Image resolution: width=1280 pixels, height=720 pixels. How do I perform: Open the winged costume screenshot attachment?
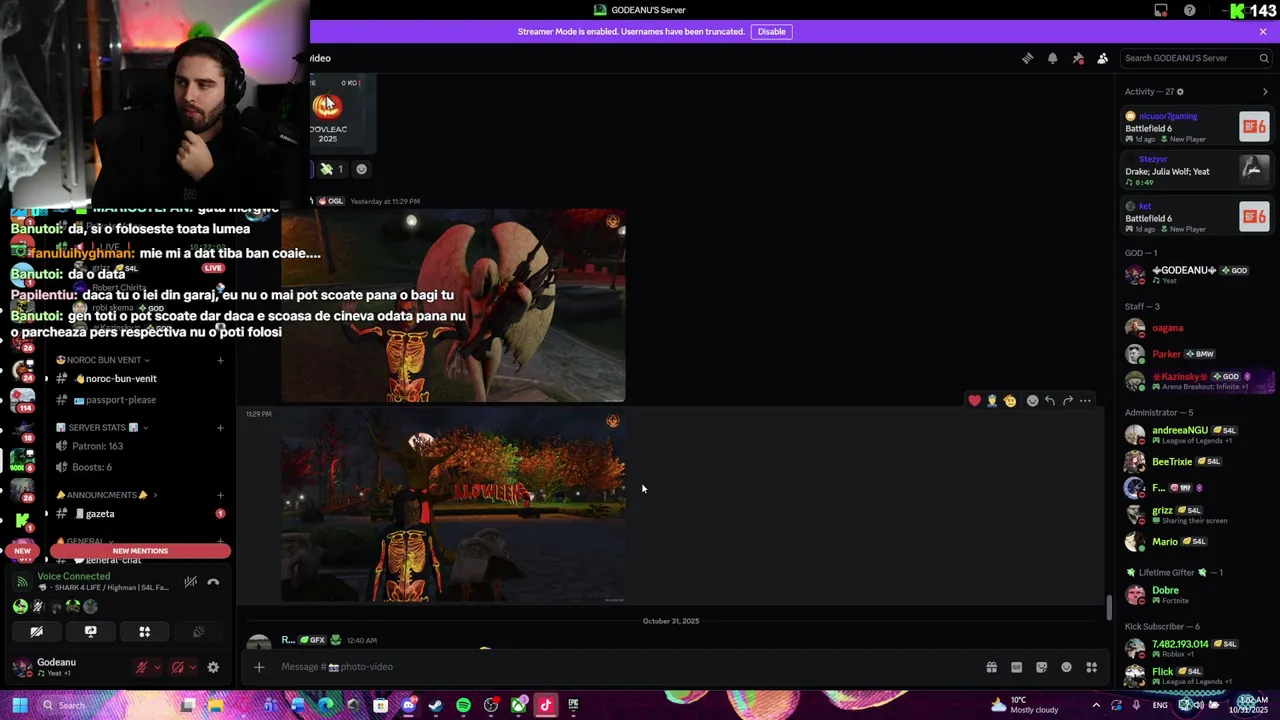(453, 305)
